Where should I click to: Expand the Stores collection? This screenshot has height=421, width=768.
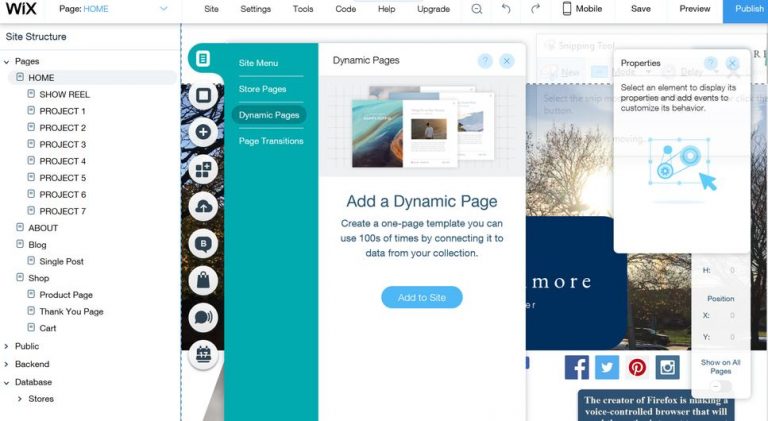pyautogui.click(x=20, y=399)
